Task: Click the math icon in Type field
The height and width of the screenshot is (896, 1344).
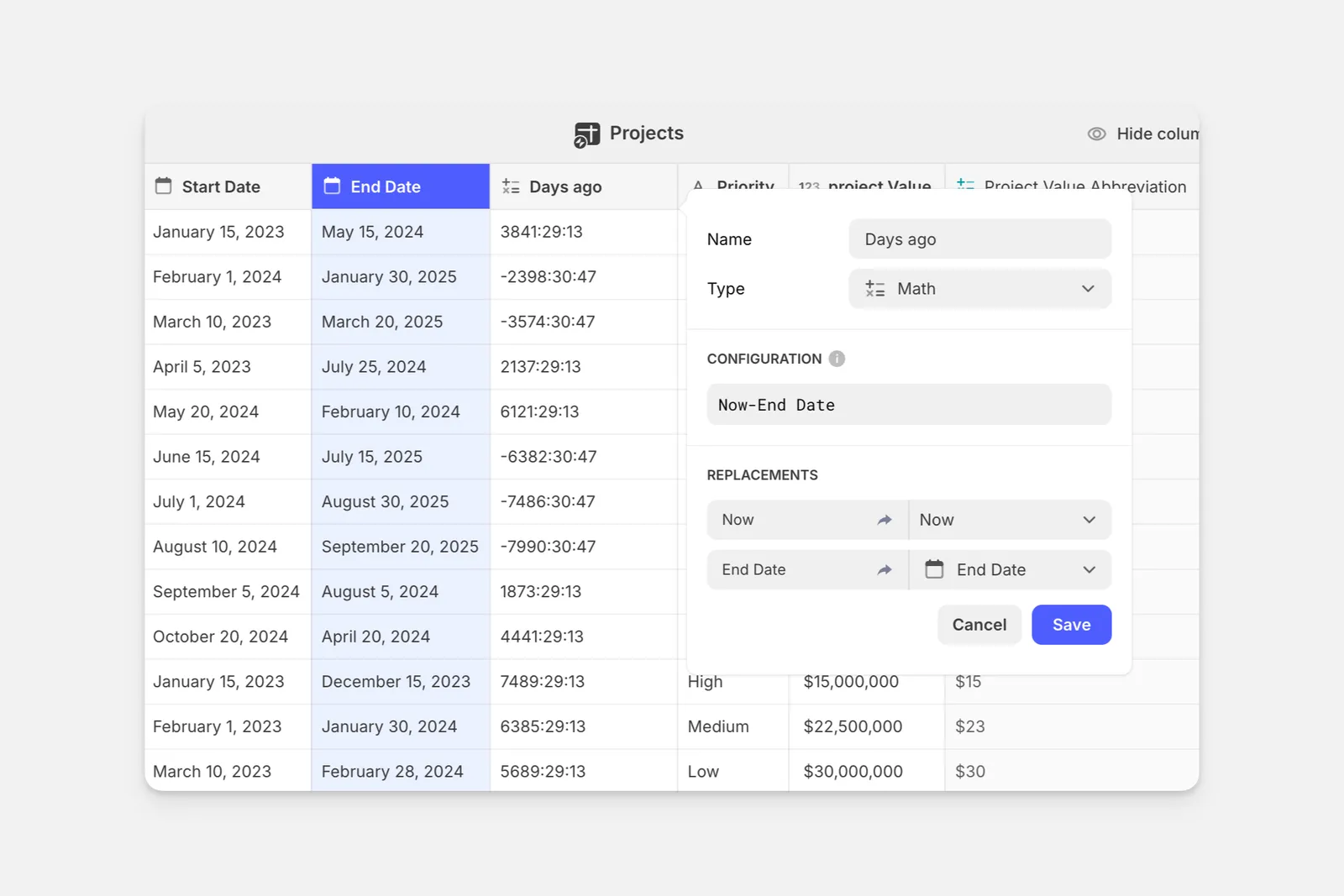Action: 875,289
